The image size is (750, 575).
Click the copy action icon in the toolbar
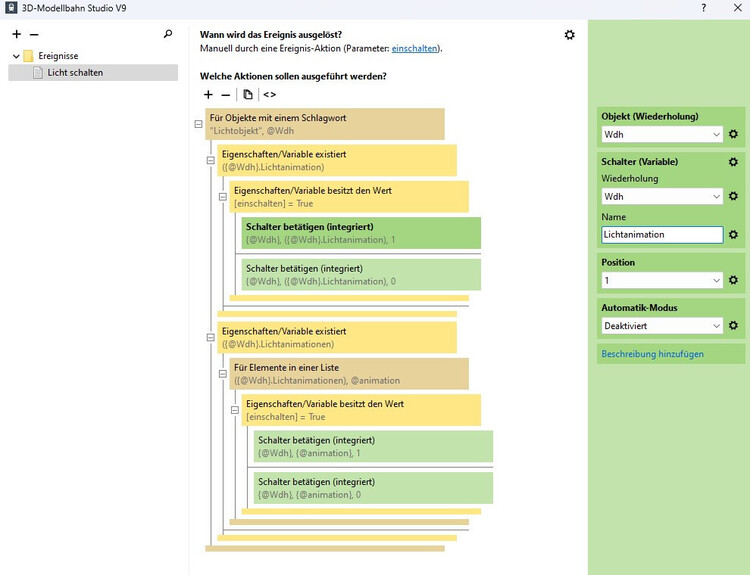[248, 94]
